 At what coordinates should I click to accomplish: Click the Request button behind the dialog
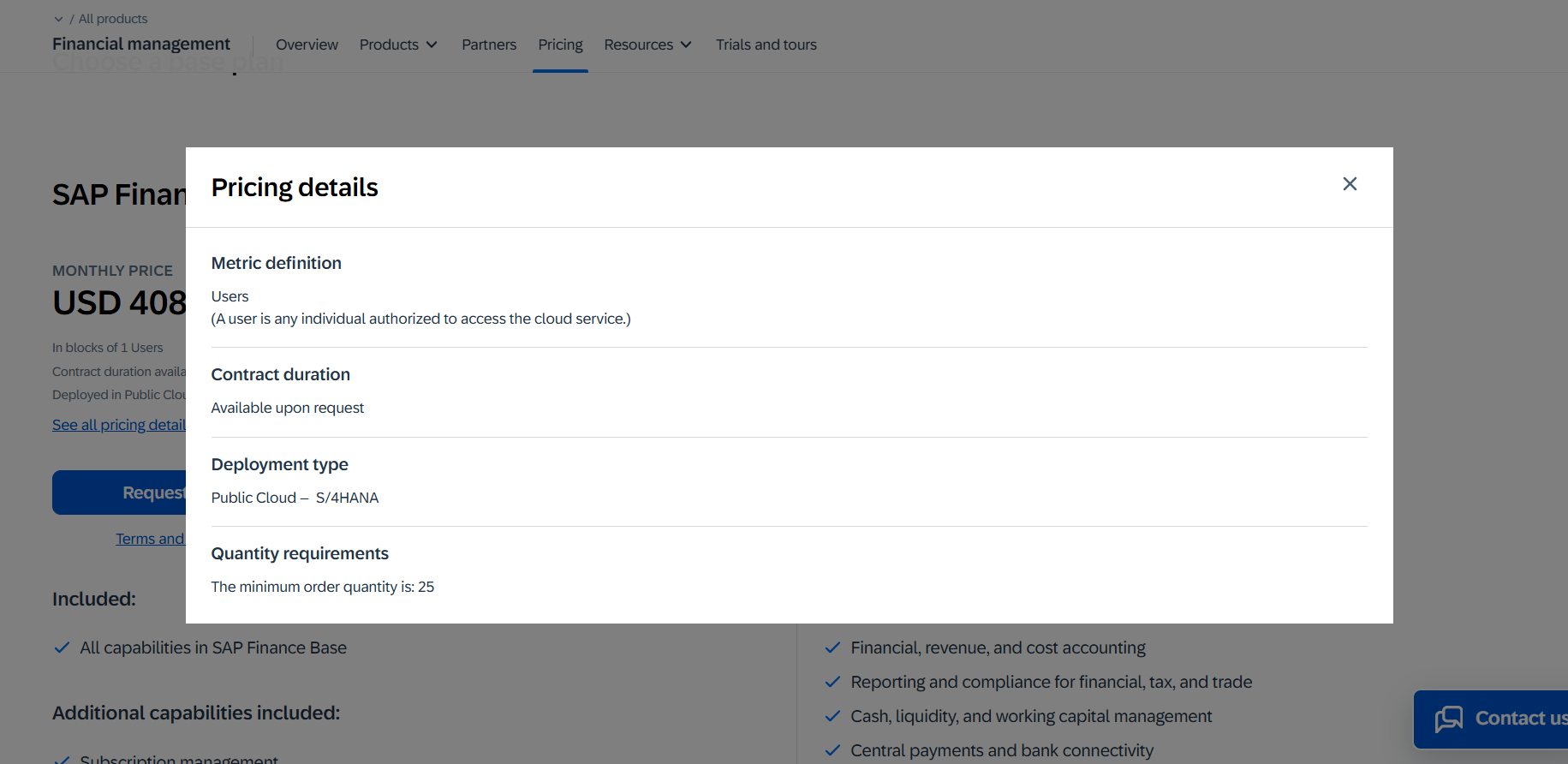pos(119,492)
